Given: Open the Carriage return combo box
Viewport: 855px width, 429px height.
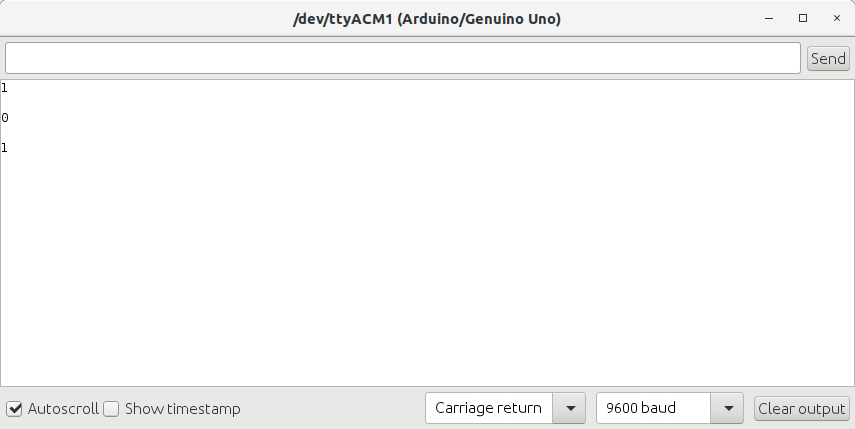Looking at the screenshot, I should tap(489, 408).
